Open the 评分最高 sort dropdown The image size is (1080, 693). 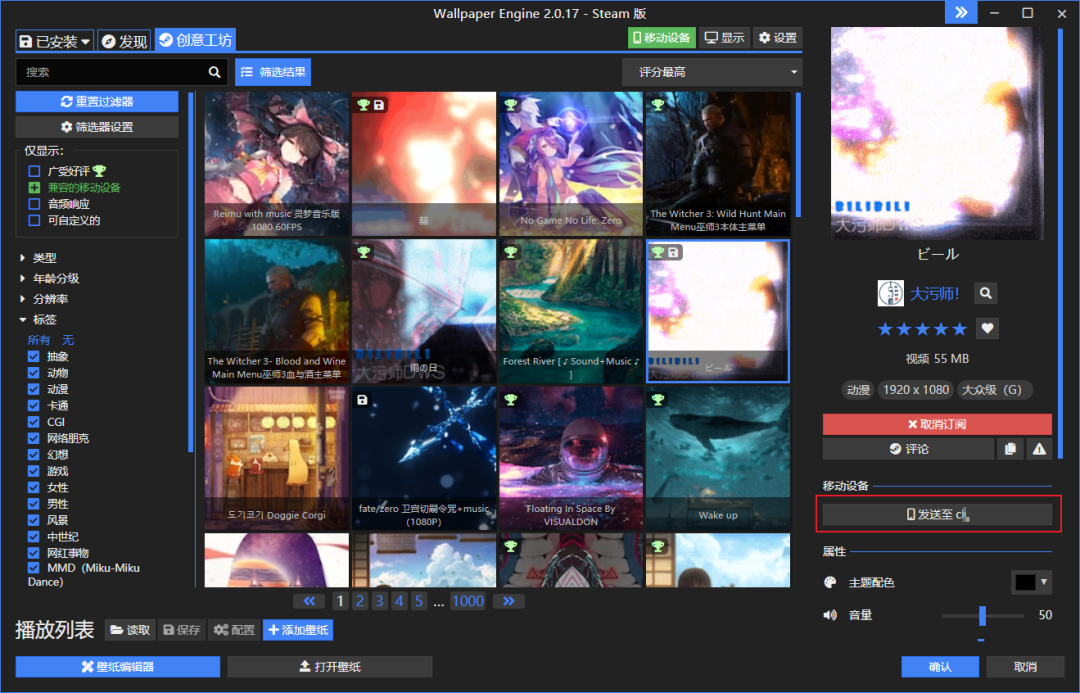[x=712, y=72]
